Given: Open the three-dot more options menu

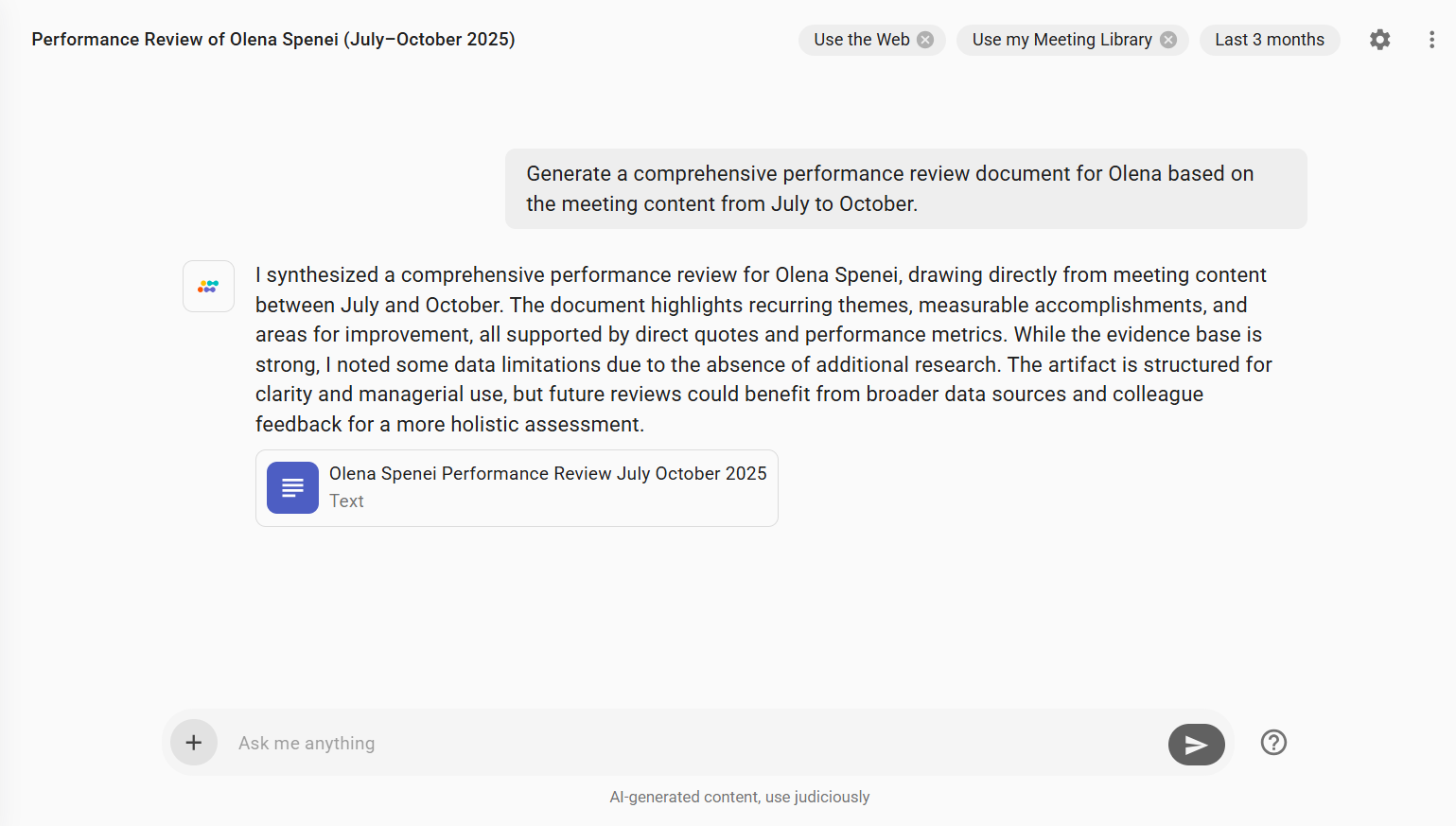Looking at the screenshot, I should [1430, 40].
